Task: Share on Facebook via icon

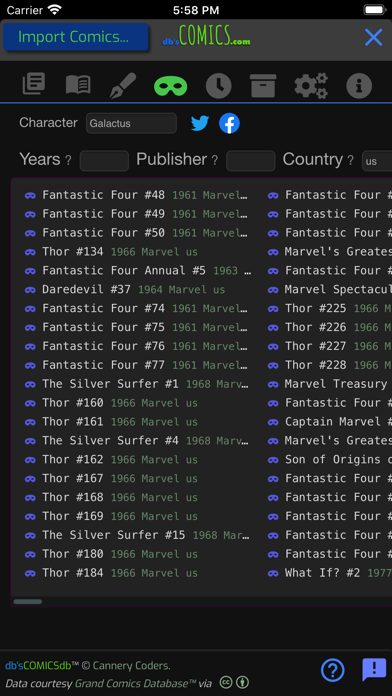Action: click(x=229, y=123)
